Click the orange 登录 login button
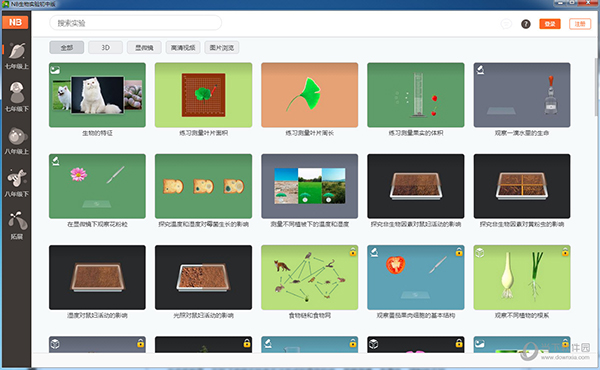The width and height of the screenshot is (600, 370). pyautogui.click(x=550, y=24)
